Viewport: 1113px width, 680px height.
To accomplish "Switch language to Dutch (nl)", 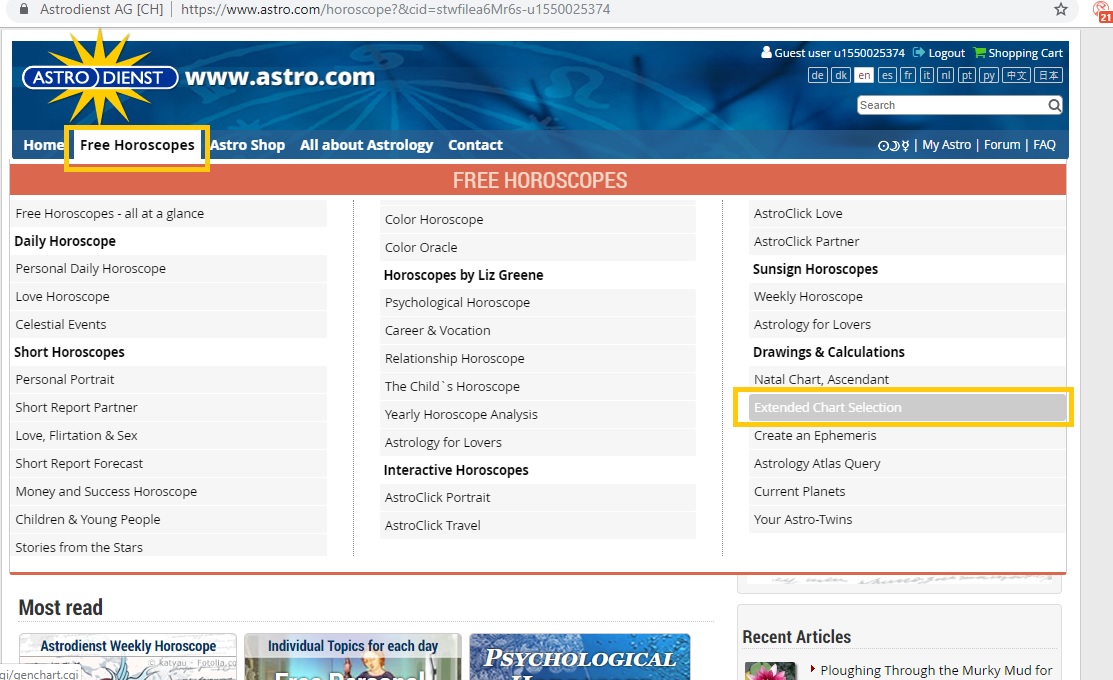I will pos(945,75).
